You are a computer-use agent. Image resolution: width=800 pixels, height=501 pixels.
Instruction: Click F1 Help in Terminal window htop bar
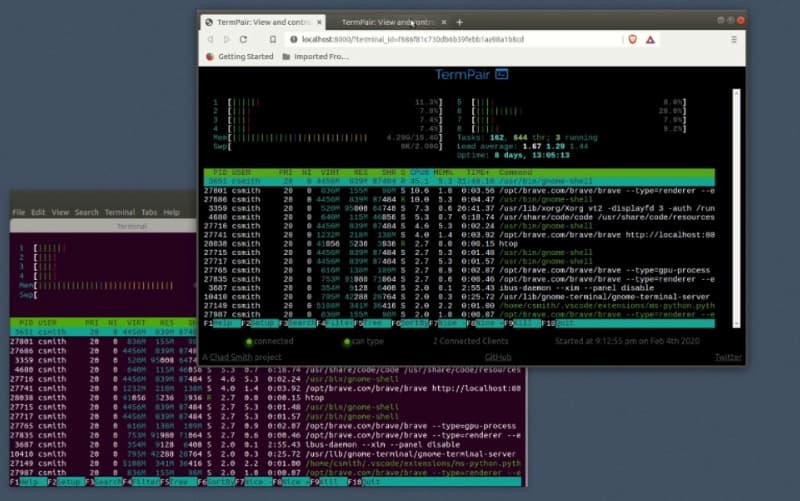[x=28, y=482]
